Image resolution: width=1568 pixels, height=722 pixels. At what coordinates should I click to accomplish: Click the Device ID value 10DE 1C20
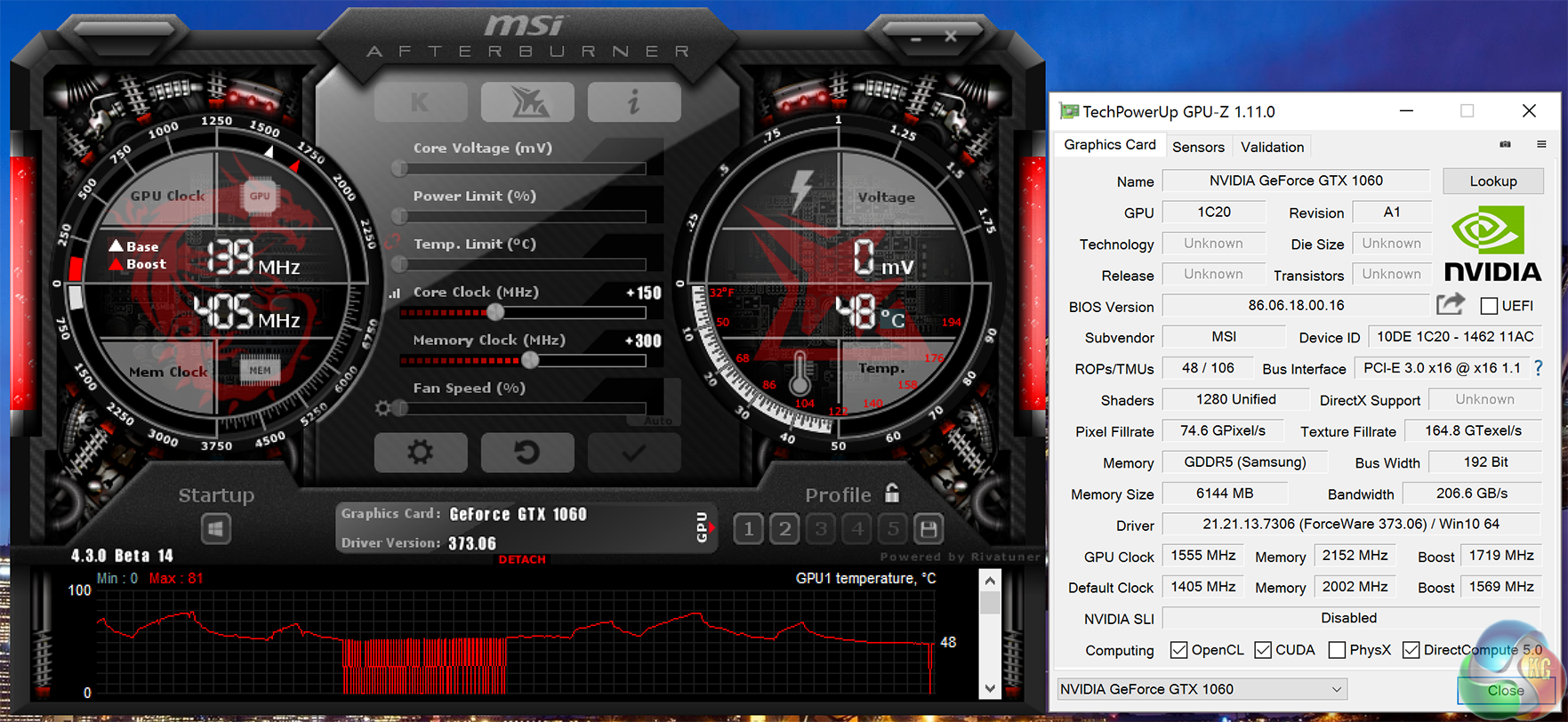point(1455,336)
